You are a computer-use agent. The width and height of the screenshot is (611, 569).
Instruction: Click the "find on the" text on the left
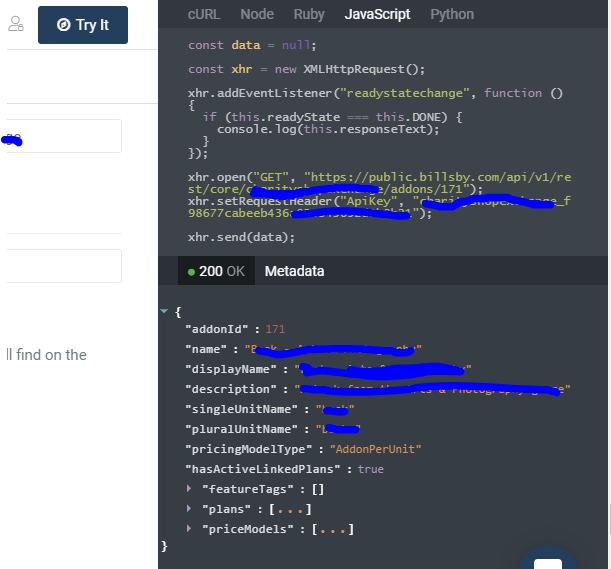[51, 355]
